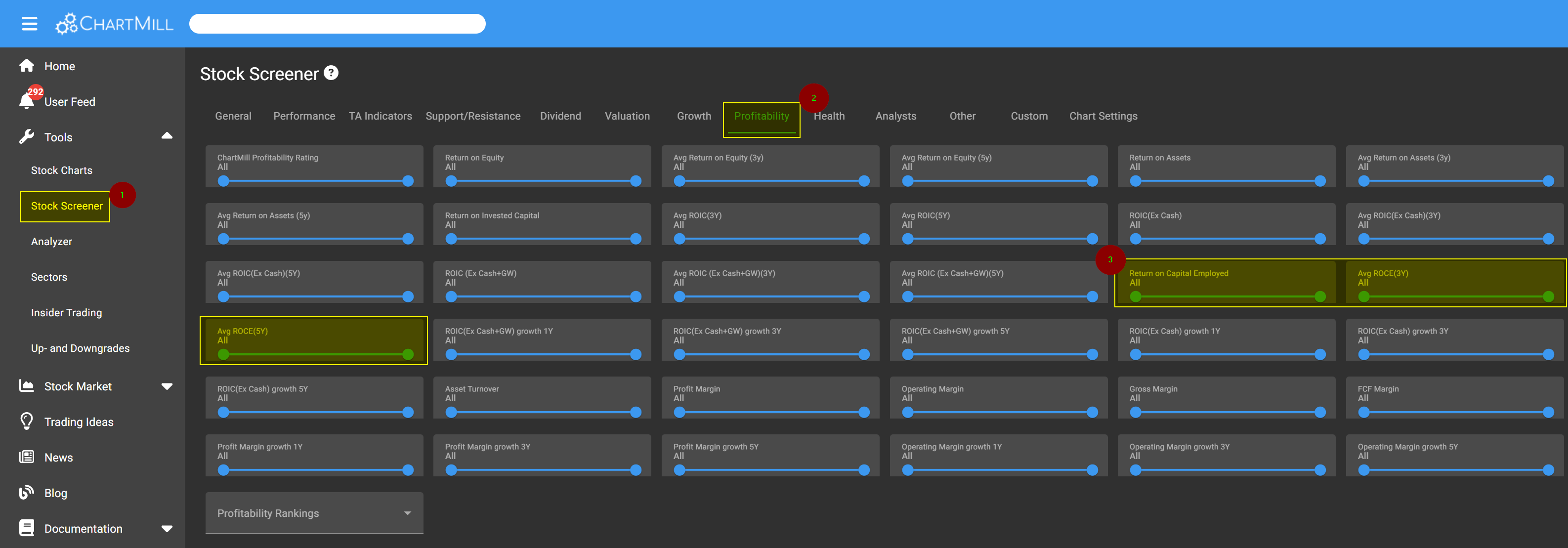Click Avg ROCE(3Y) filter card

(1452, 284)
